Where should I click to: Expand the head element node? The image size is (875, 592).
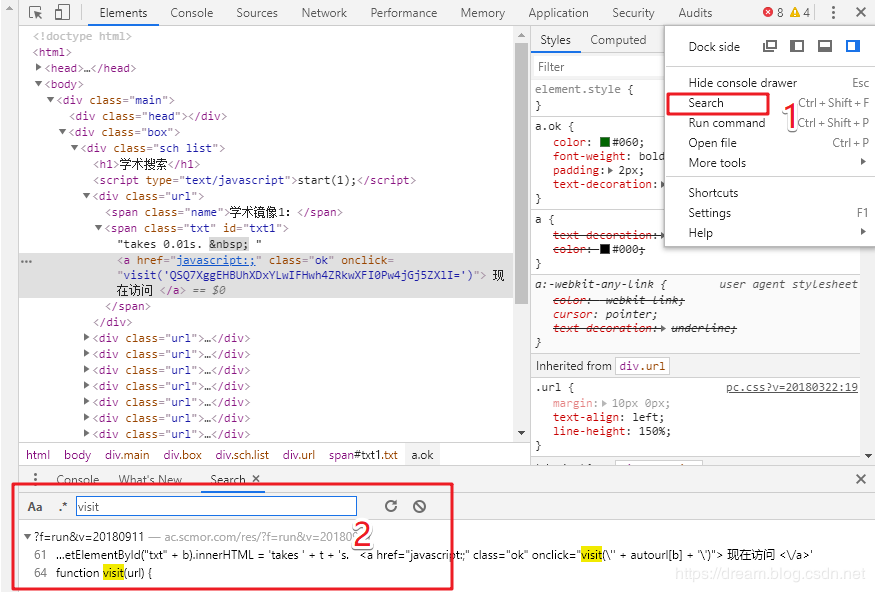tap(39, 68)
